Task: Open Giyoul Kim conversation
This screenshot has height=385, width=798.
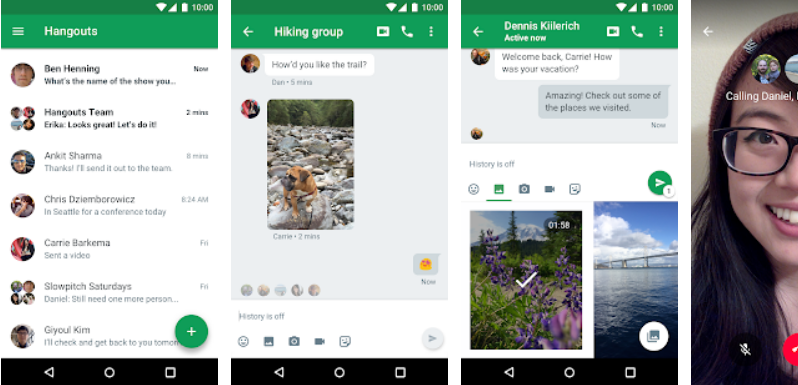Action: (109, 336)
